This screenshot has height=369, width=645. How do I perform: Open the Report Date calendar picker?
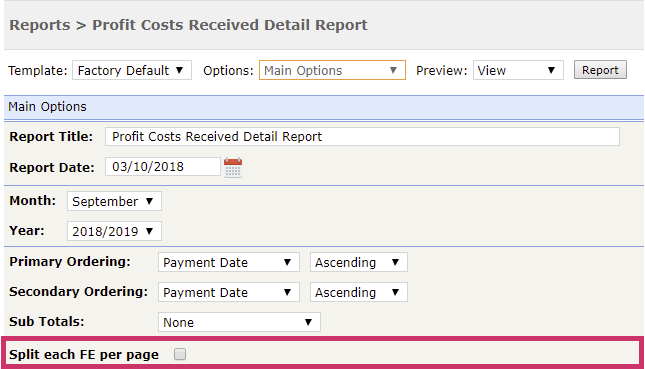tap(233, 167)
